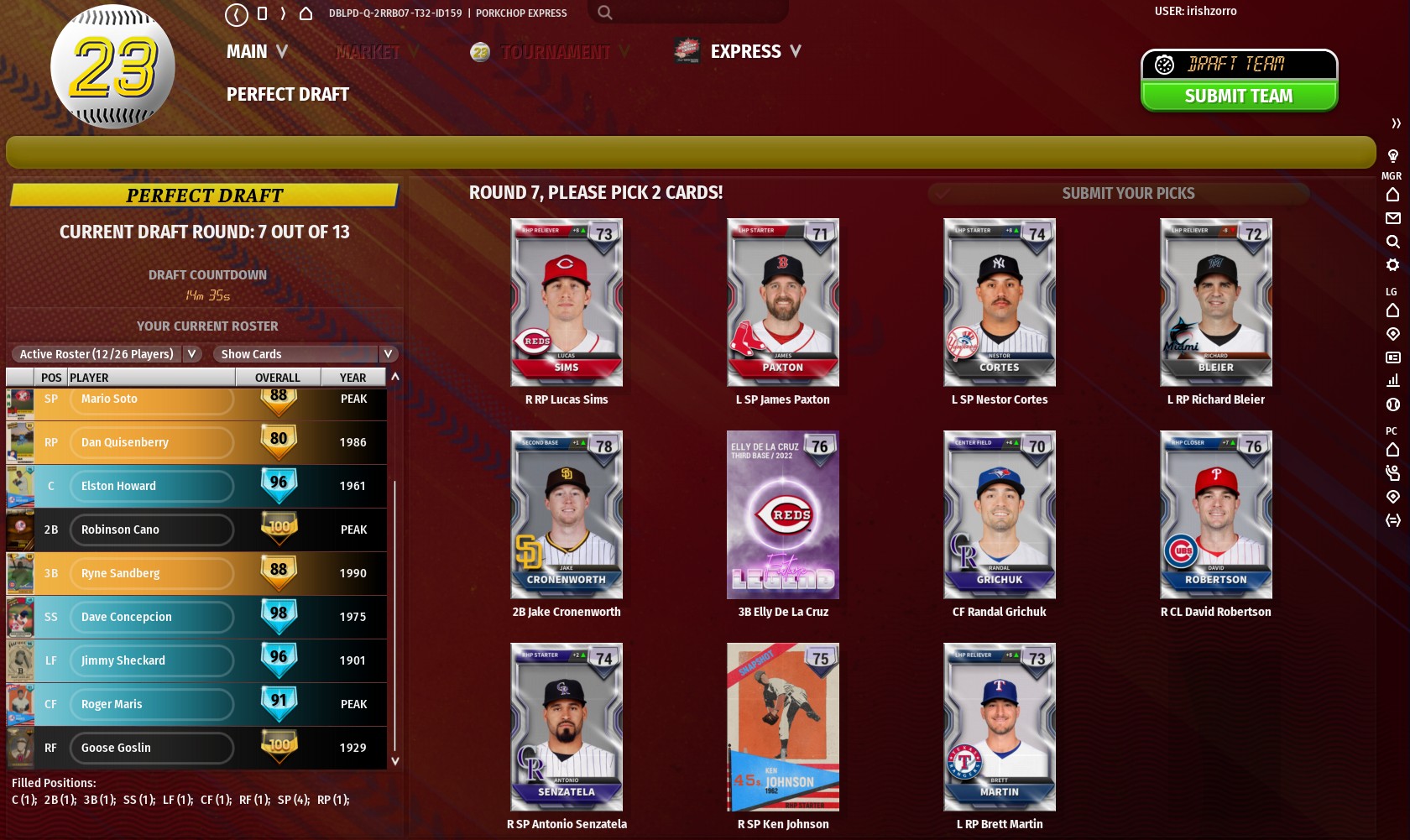Click the home icon in top navigation bar
This screenshot has width=1410, height=840.
(x=305, y=13)
